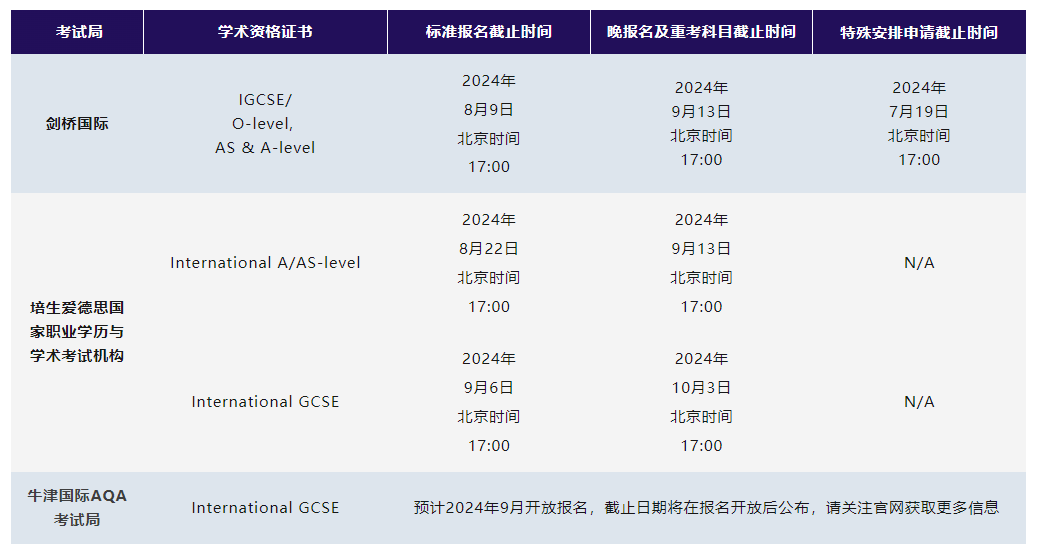Click the N/A cell for International A/AS-level

[918, 263]
